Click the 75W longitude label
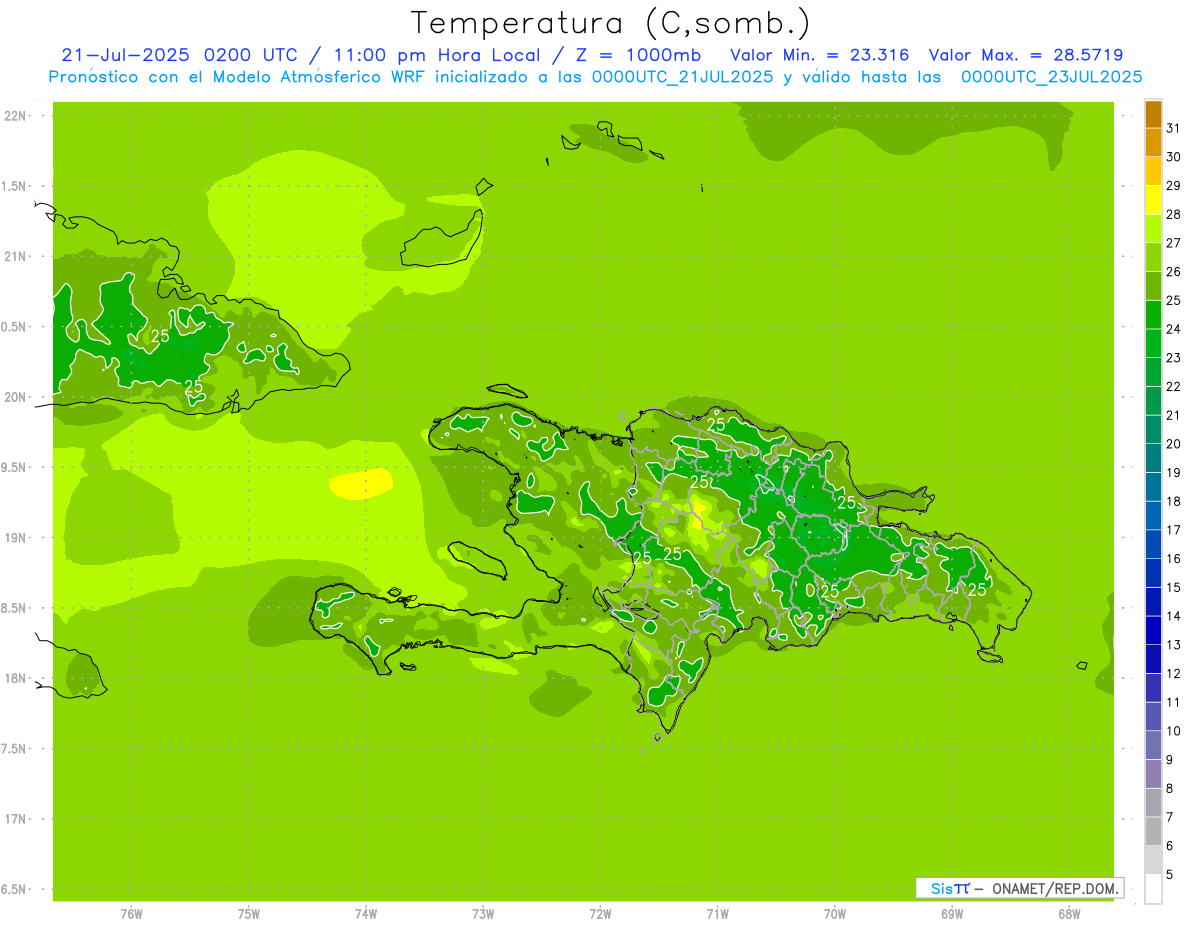Screen dimensions: 1200x927 click(x=249, y=914)
